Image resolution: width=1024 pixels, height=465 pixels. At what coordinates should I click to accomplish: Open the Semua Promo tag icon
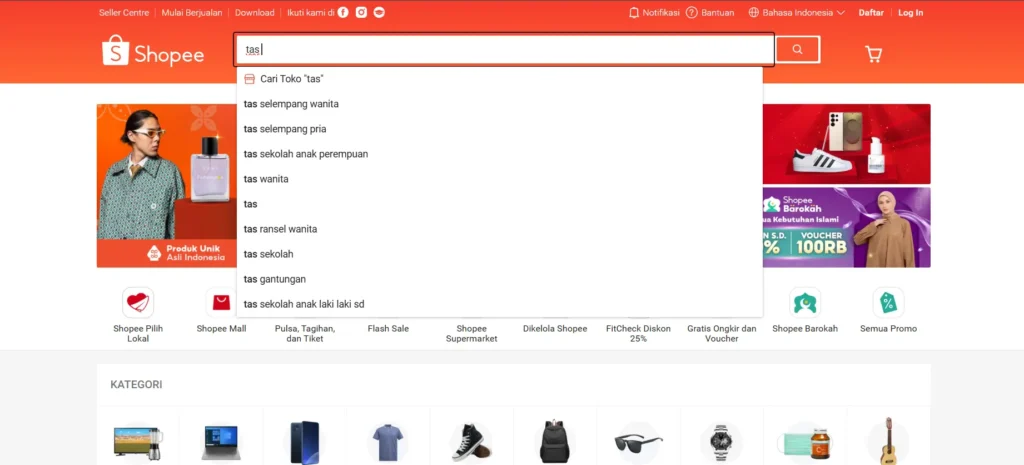pos(888,303)
